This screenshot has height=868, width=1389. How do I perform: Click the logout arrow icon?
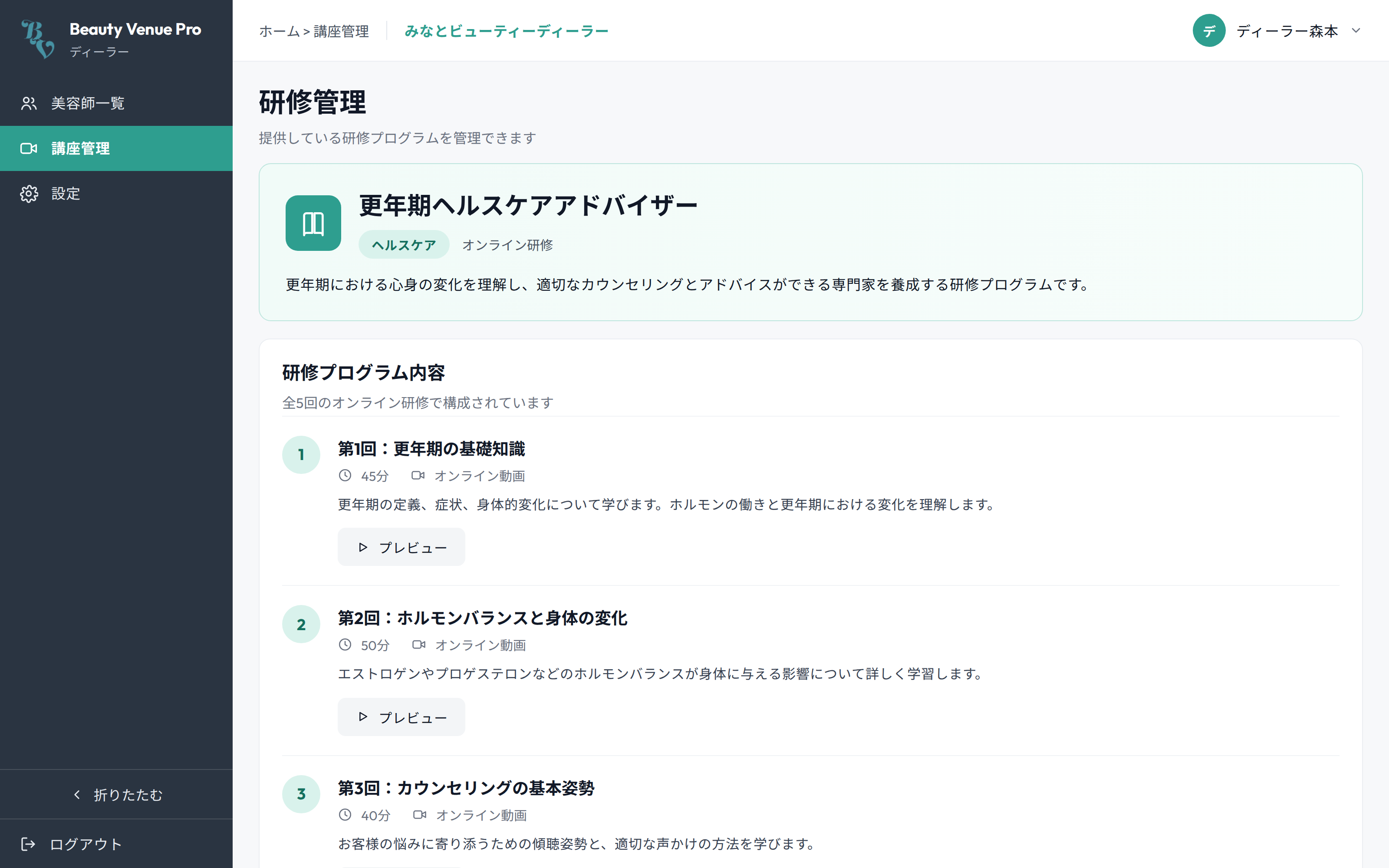click(28, 844)
